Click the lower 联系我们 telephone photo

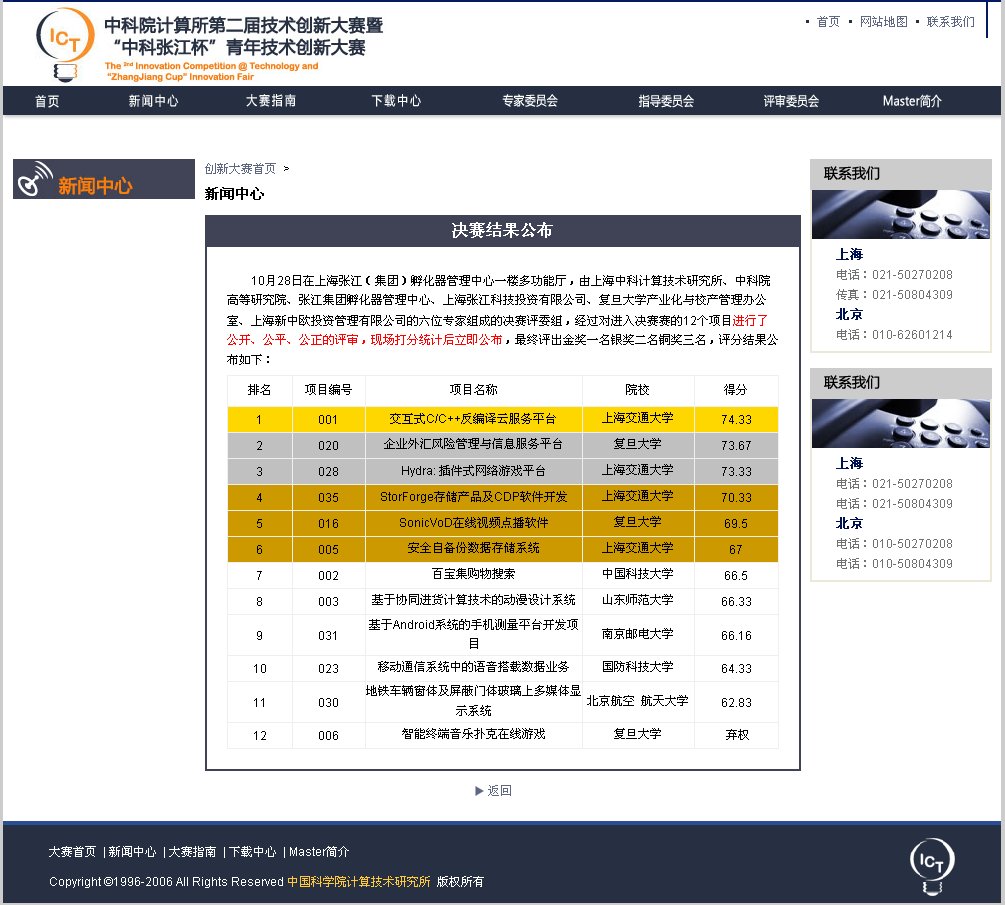click(x=901, y=423)
